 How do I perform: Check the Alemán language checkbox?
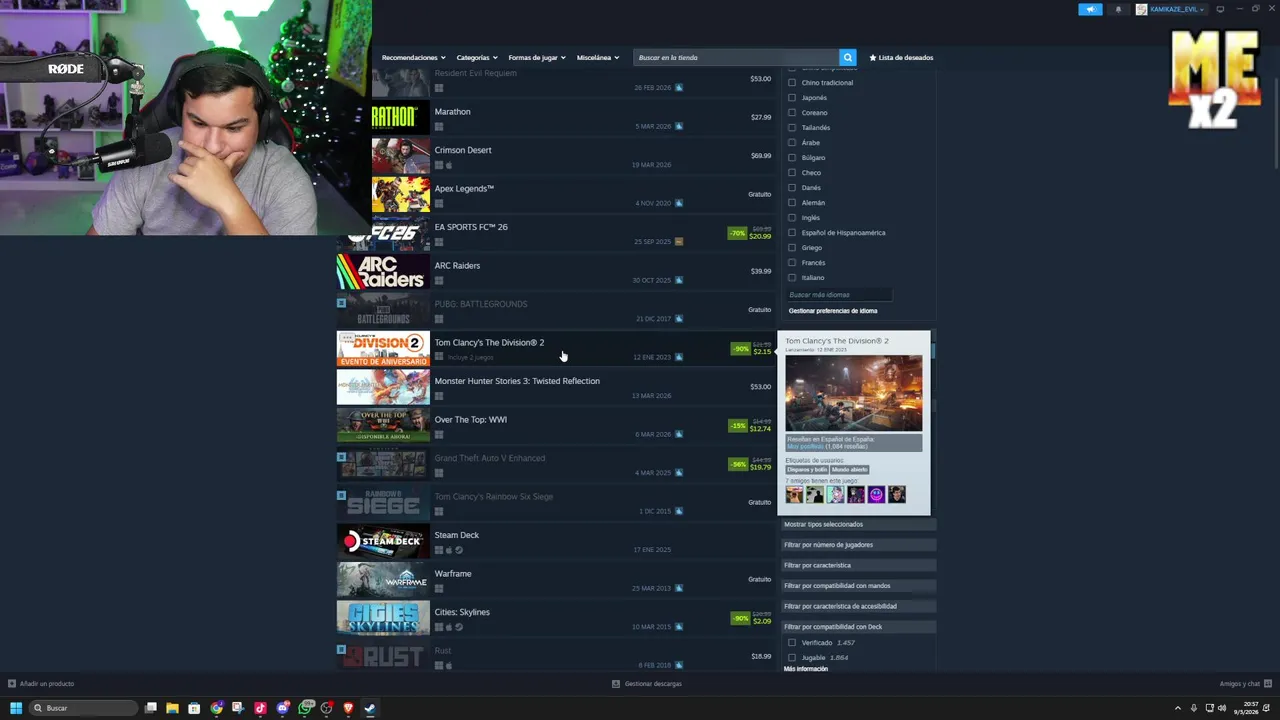point(792,203)
